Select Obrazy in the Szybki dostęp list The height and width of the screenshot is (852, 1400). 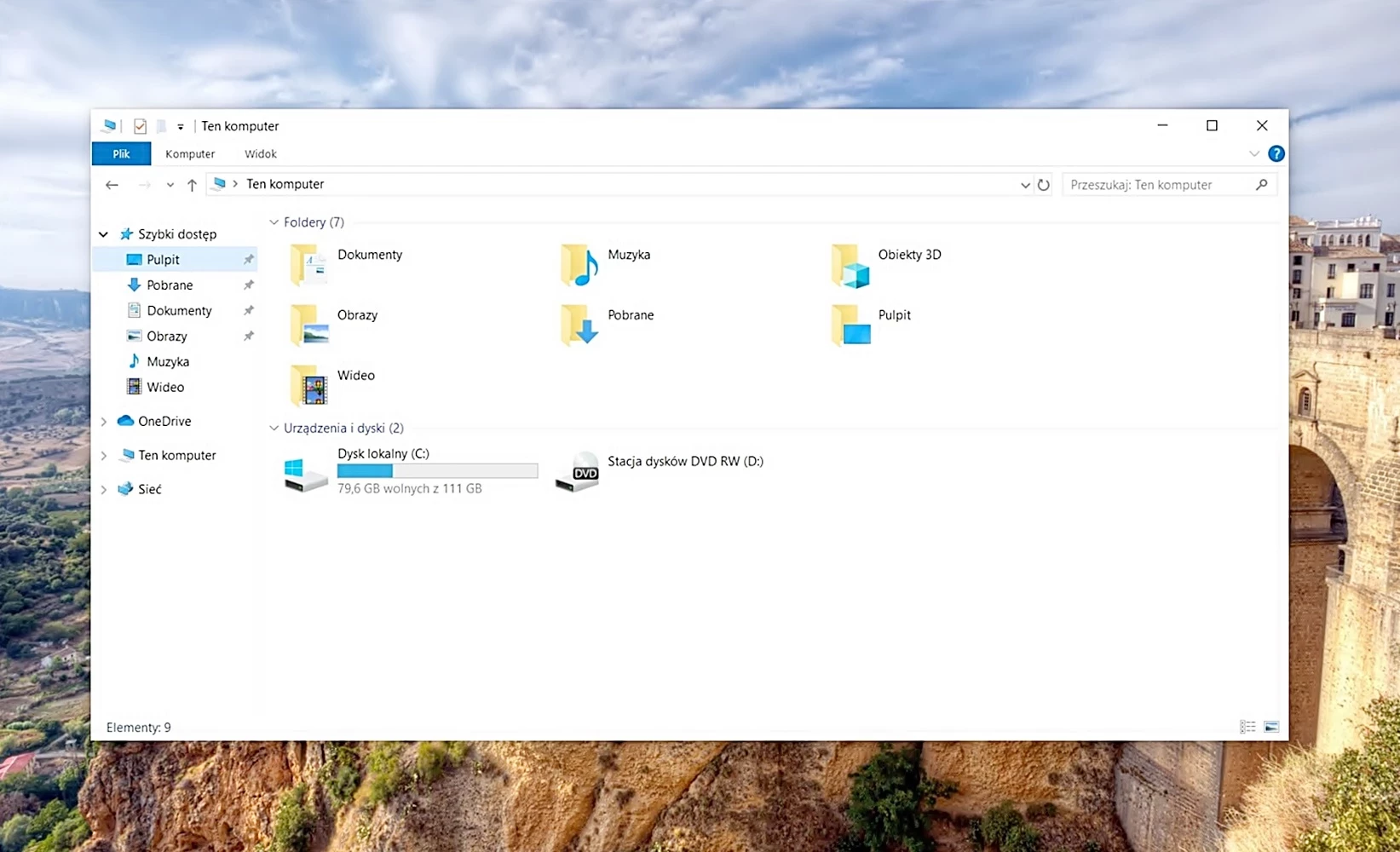click(x=166, y=337)
